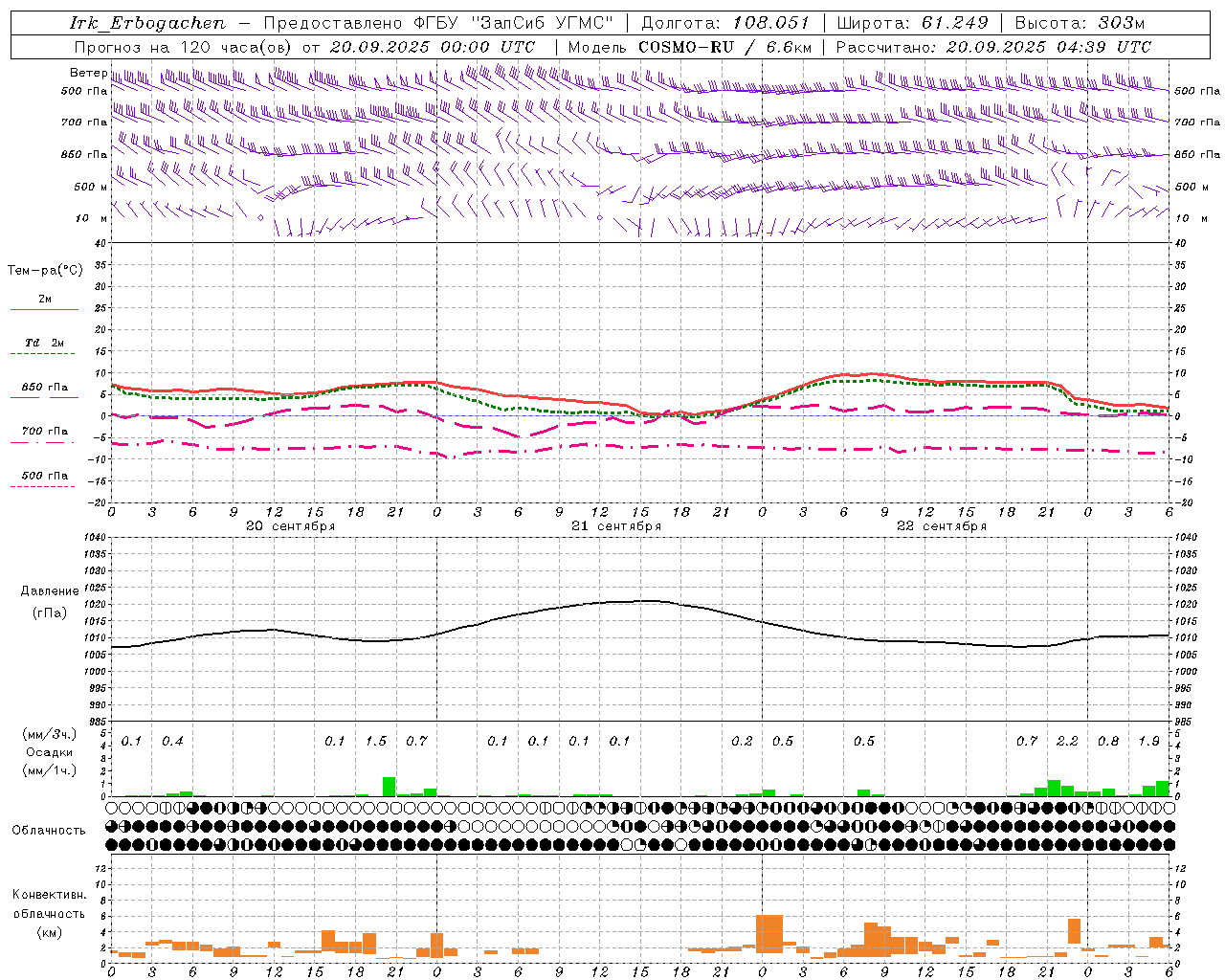Screen dimensions: 1225x980
Task: Click left '10 м' wind level label
Action: click(x=91, y=218)
